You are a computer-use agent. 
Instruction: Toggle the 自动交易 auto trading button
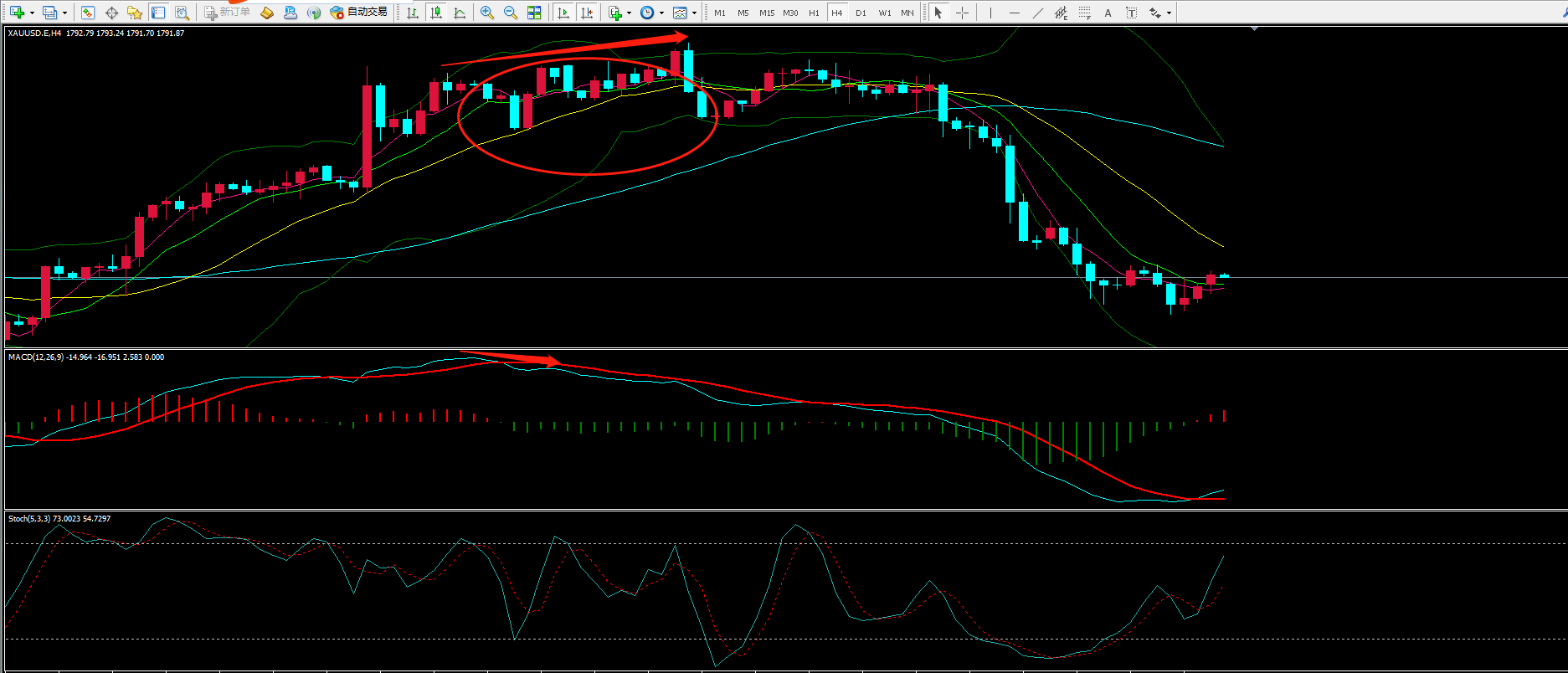(x=359, y=13)
